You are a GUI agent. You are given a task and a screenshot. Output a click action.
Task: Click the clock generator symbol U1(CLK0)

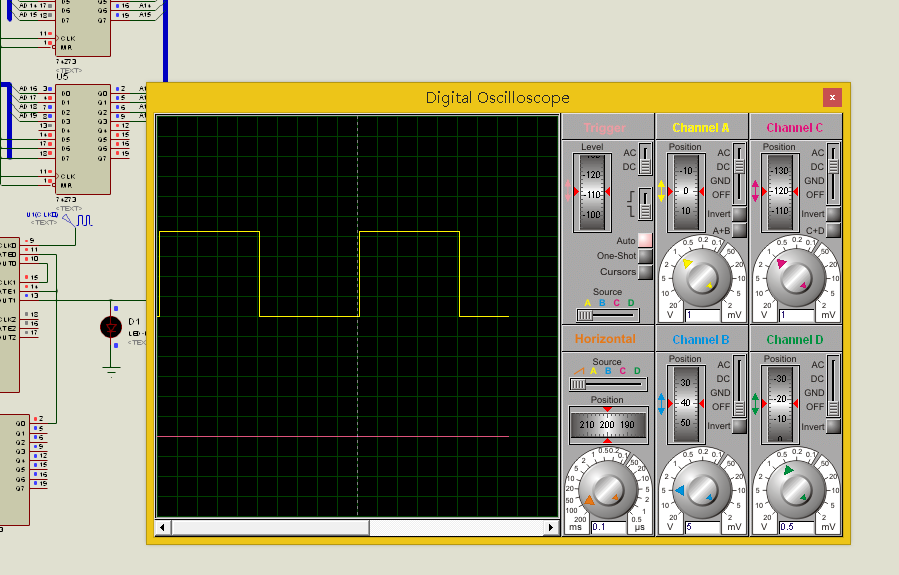[78, 220]
